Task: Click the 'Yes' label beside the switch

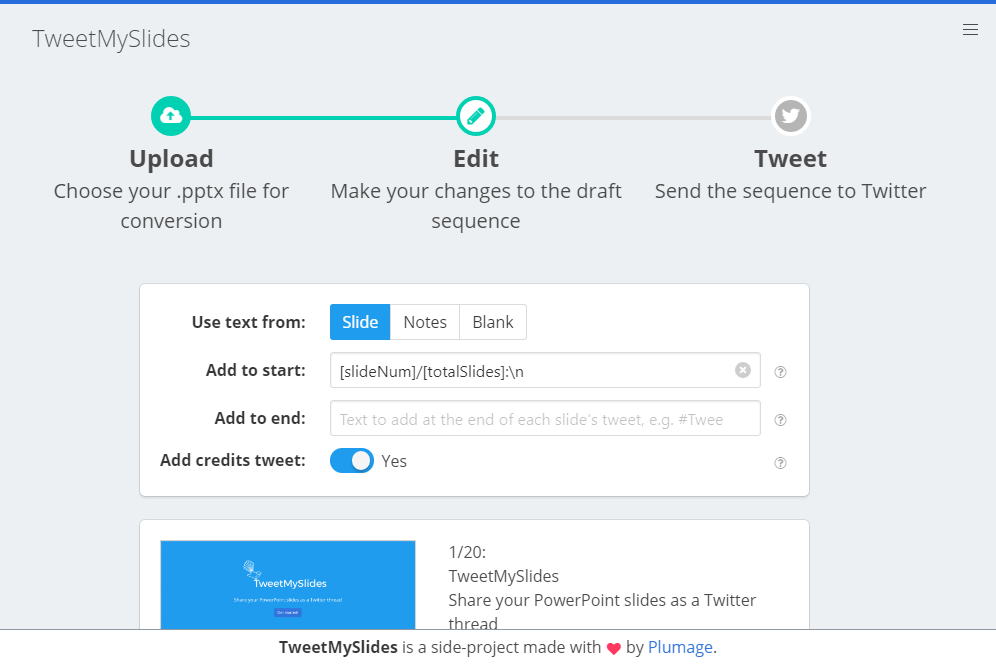Action: [x=394, y=461]
